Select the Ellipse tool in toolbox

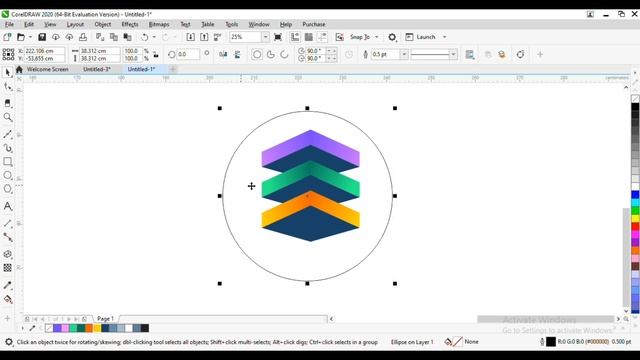(7, 175)
